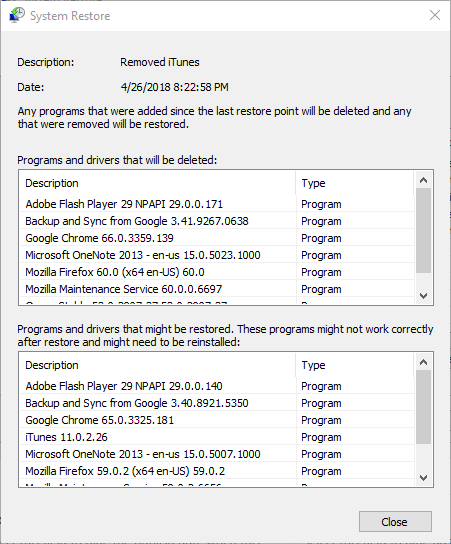Select Backup and Sync 3.40.8921.5350 row
451x544 pixels.
217,403
